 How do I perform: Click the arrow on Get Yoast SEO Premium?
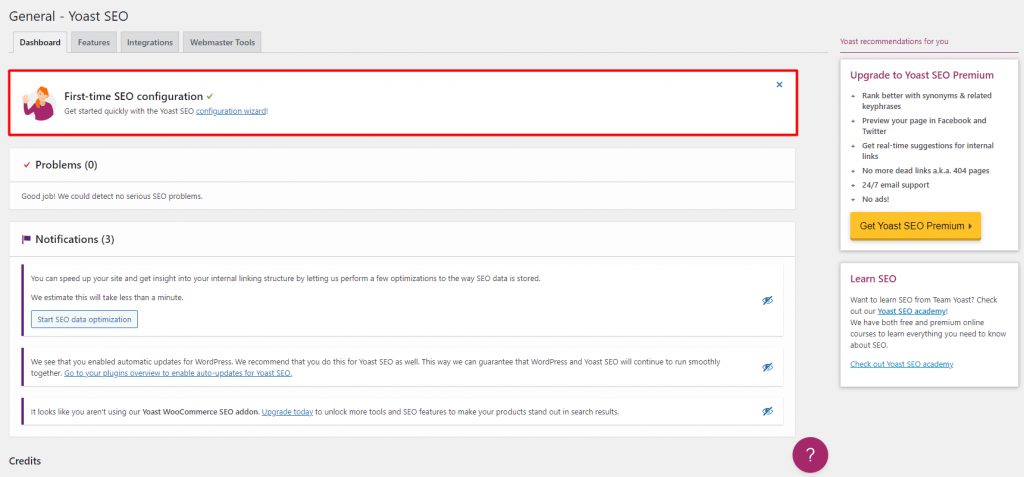tap(970, 226)
